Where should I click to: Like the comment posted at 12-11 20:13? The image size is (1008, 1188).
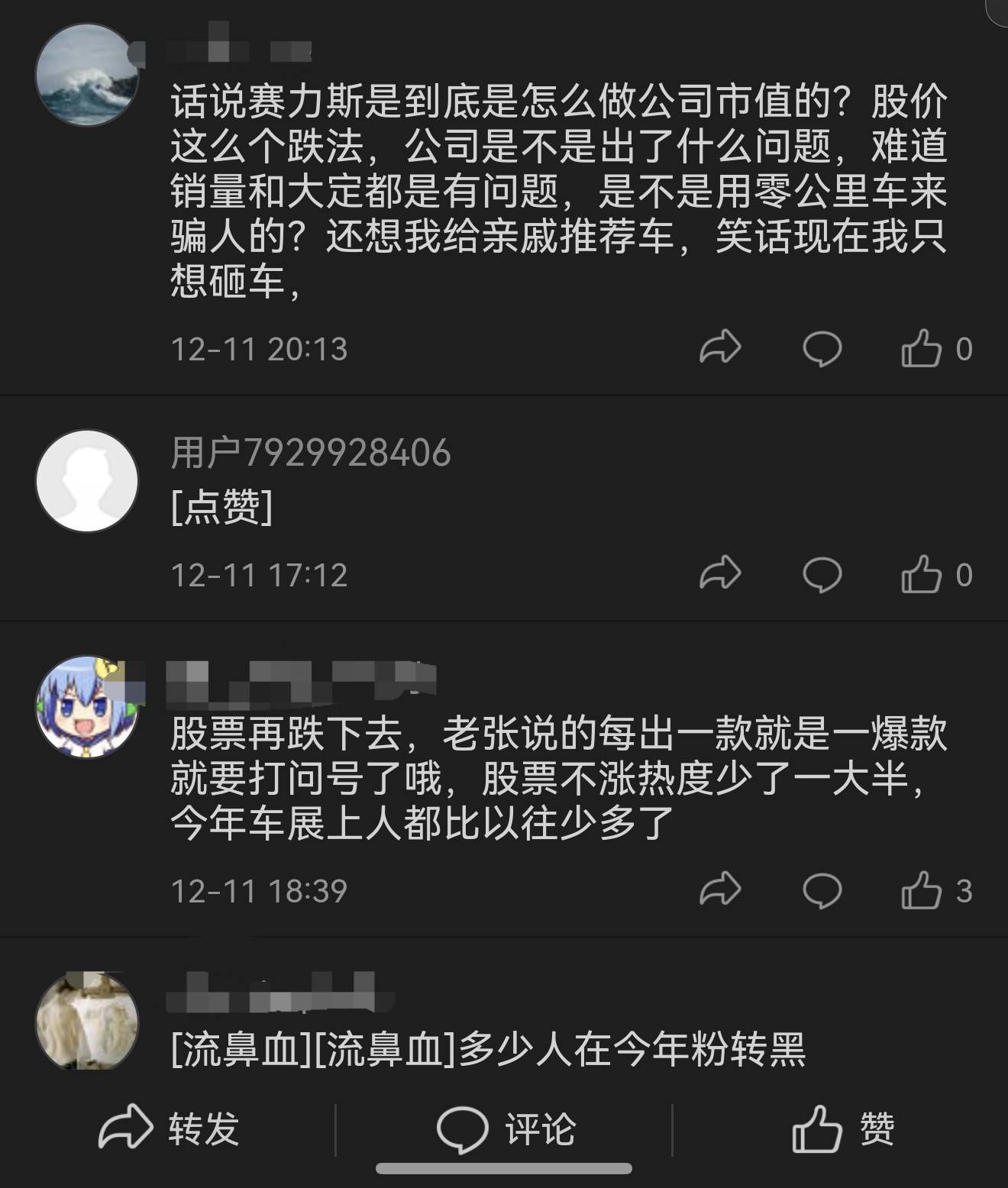936,349
